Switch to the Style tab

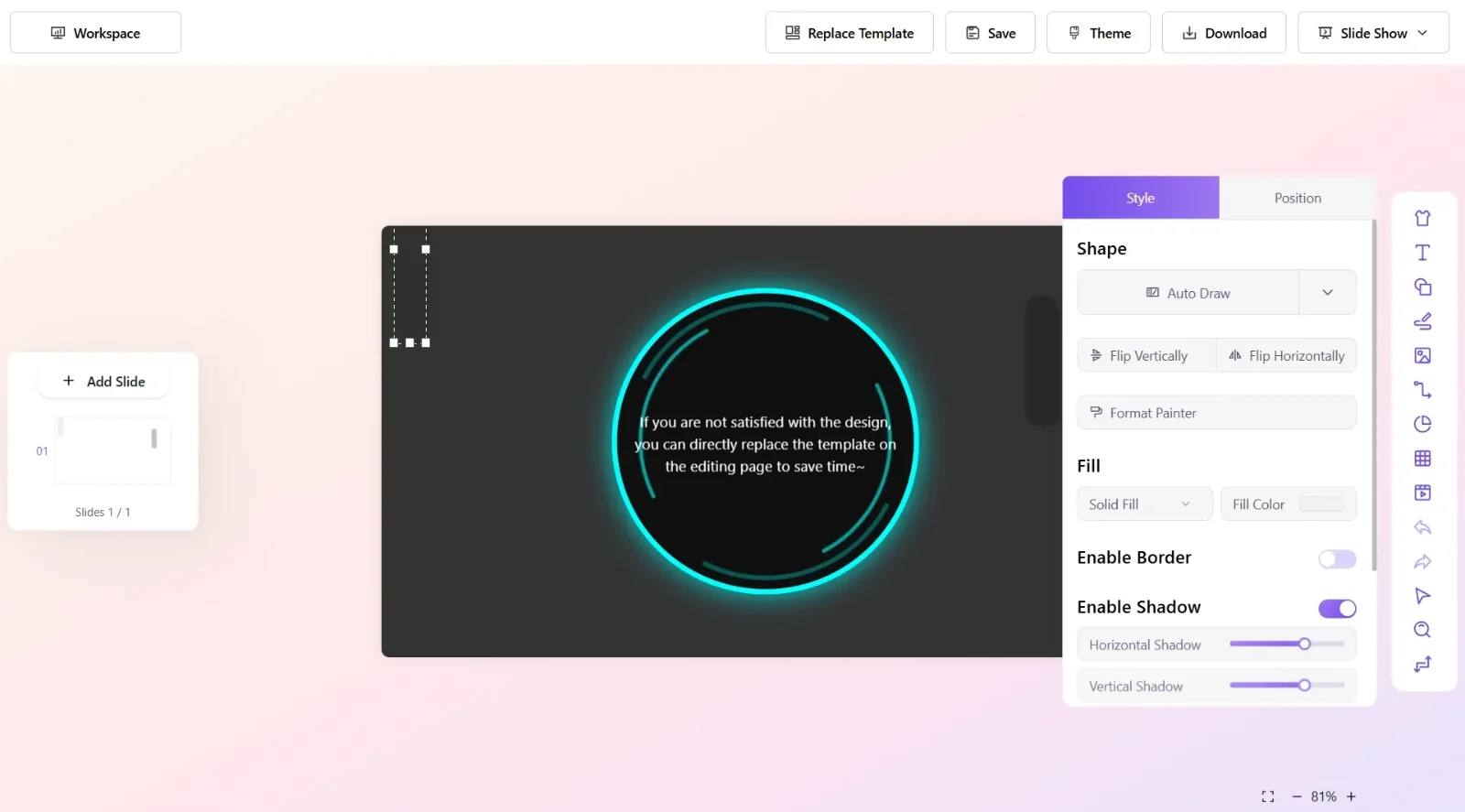(x=1141, y=198)
